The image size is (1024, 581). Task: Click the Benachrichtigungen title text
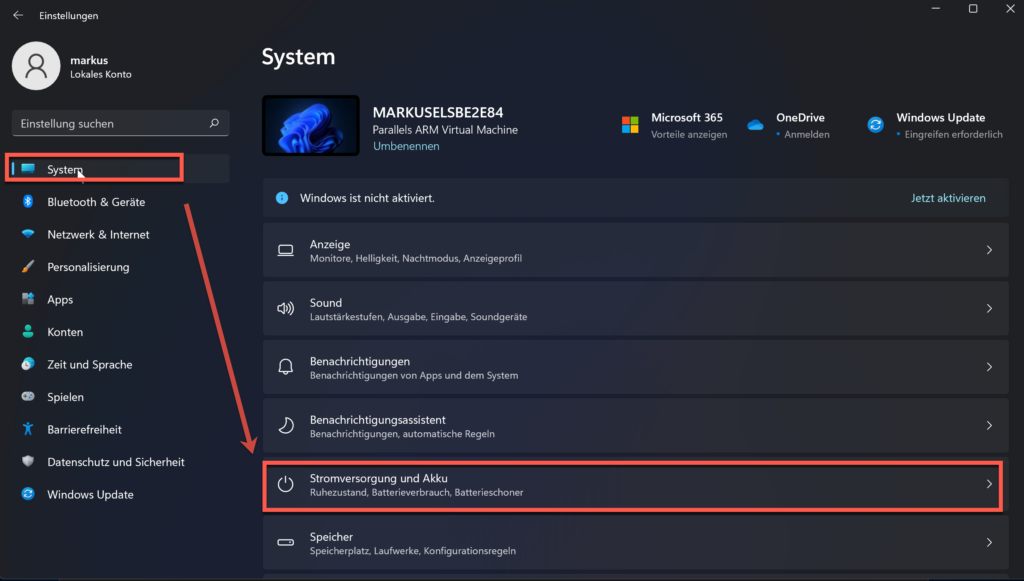coord(360,361)
